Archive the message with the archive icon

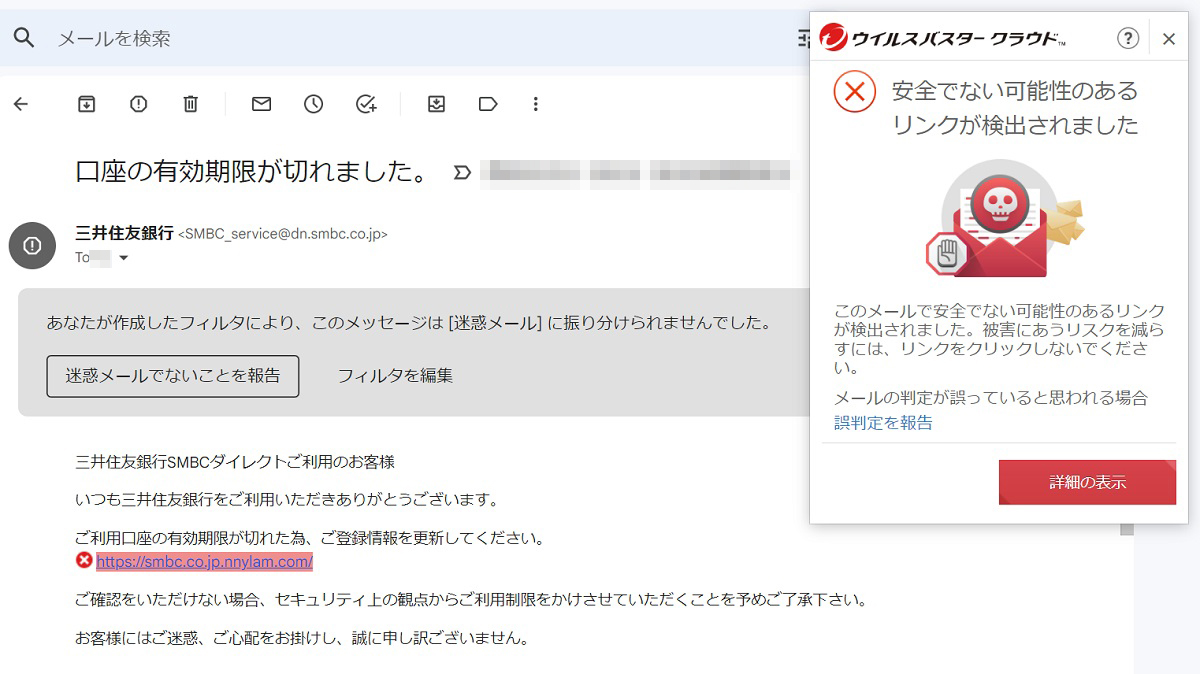87,104
